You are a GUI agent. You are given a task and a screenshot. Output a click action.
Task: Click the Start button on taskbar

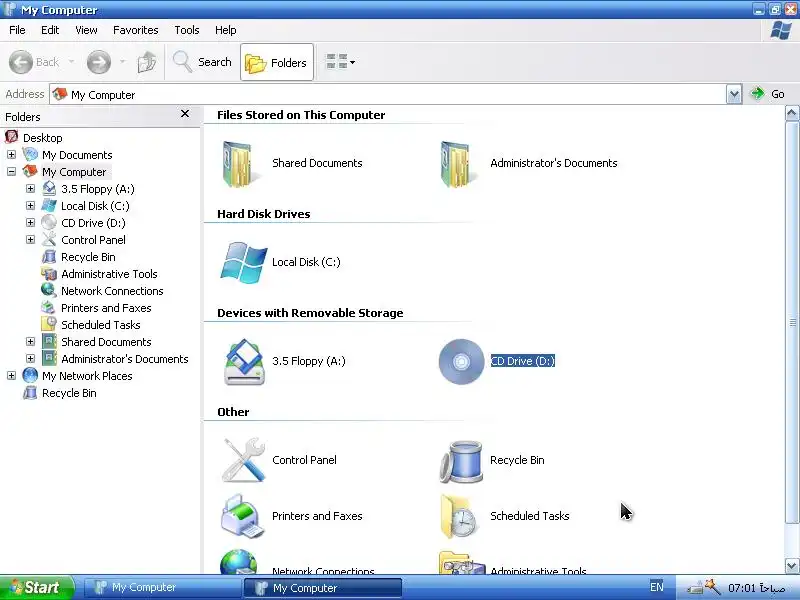click(37, 587)
